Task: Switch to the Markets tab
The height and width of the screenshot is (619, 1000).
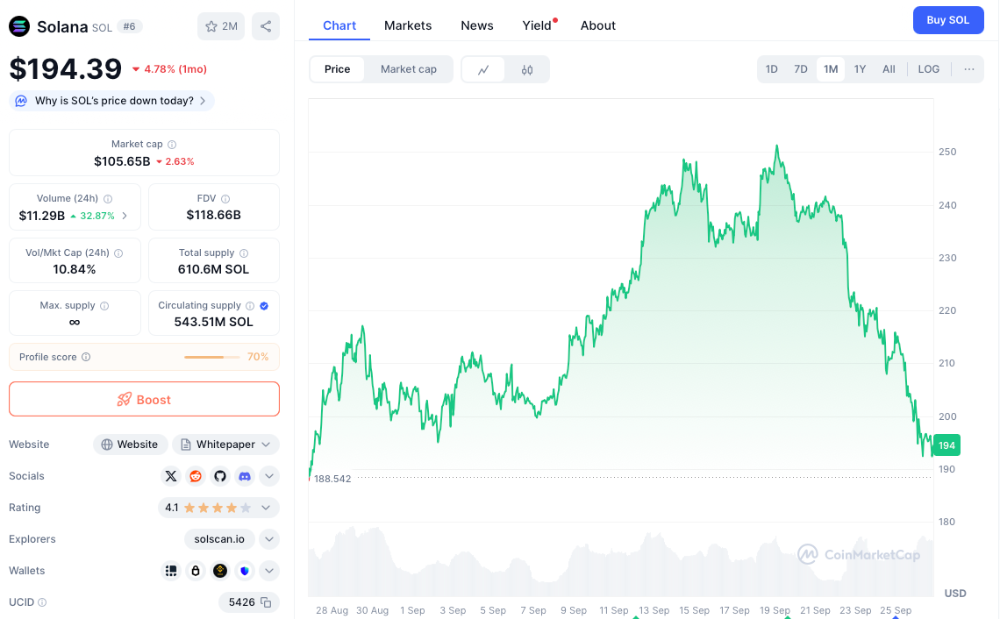Action: 408,25
